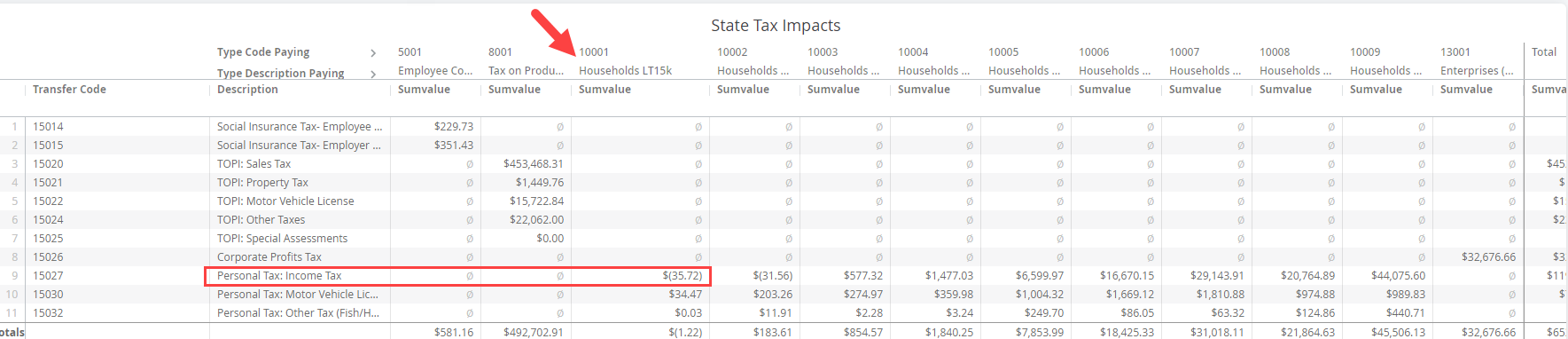Viewport: 1568px width, 339px height.
Task: Select the 5001 type code header
Action: pos(410,52)
